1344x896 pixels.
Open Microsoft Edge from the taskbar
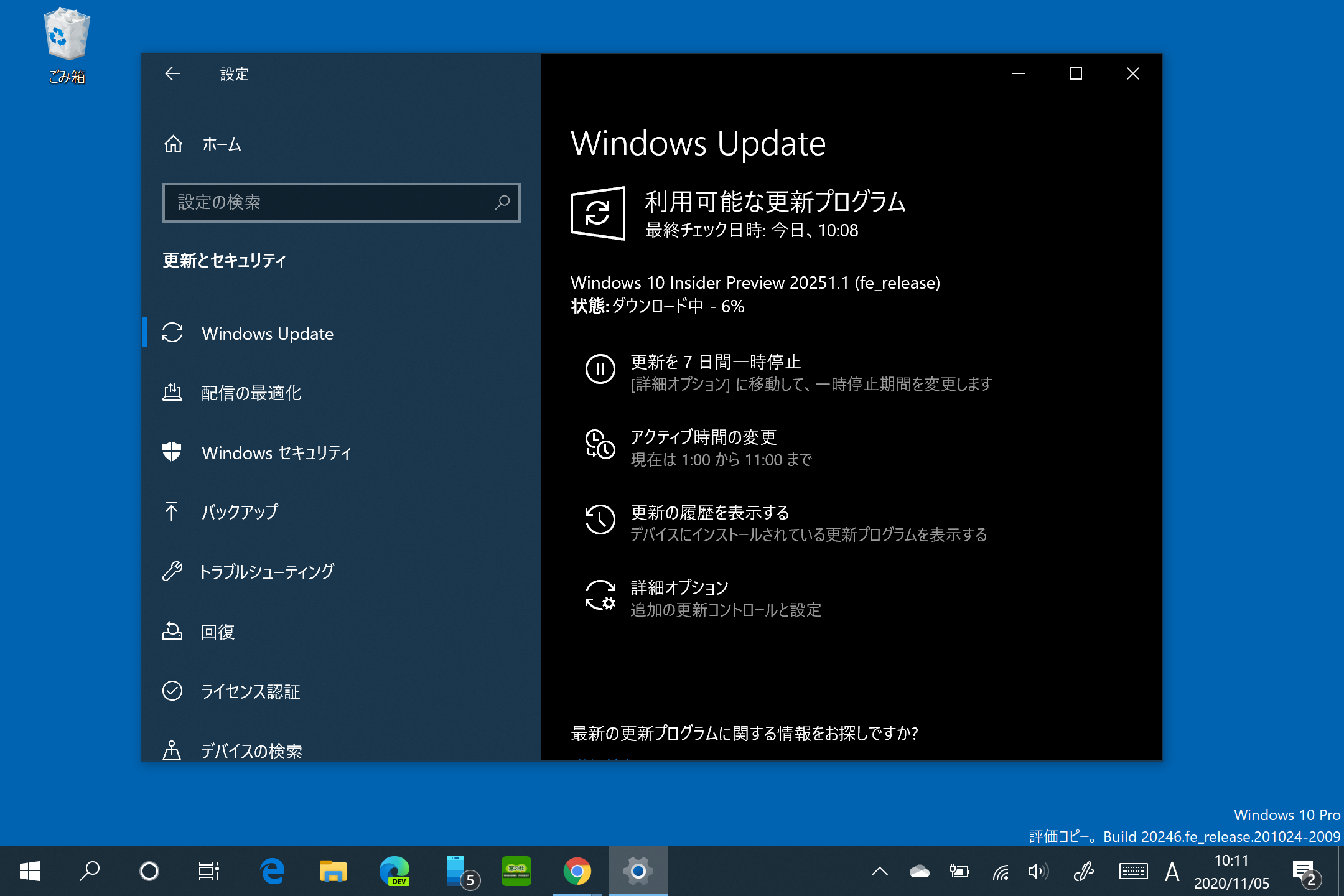(x=271, y=870)
